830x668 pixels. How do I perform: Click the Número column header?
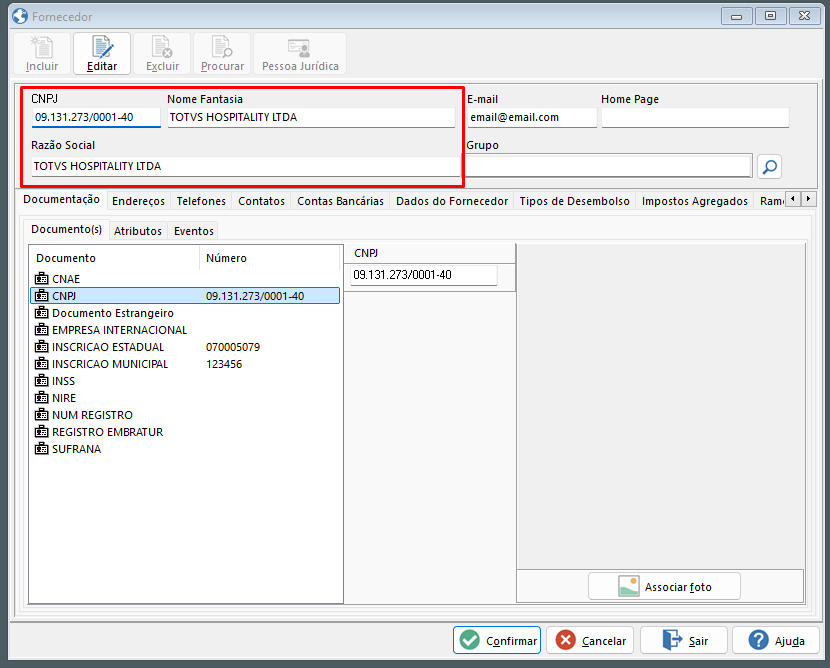270,258
